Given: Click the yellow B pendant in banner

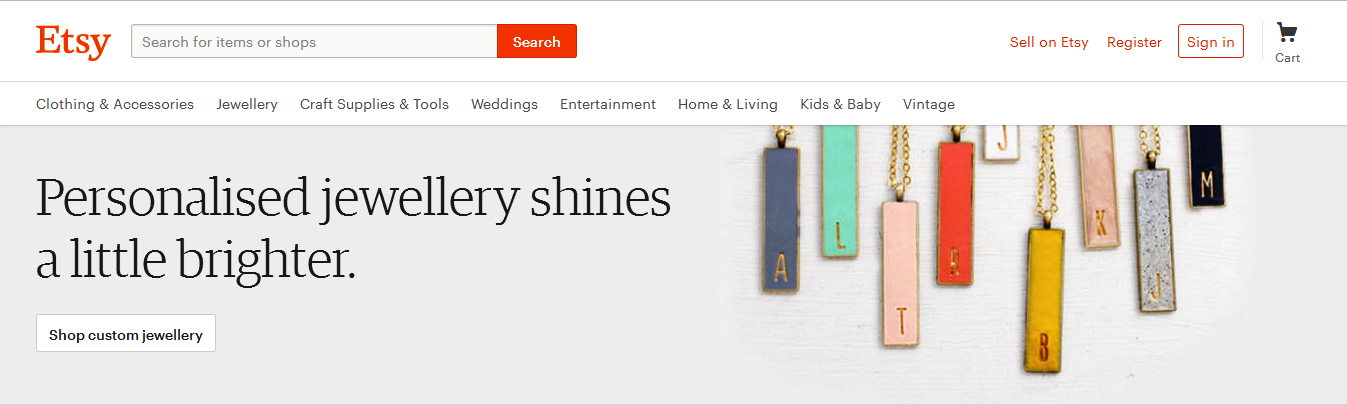Looking at the screenshot, I should coord(1045,299).
